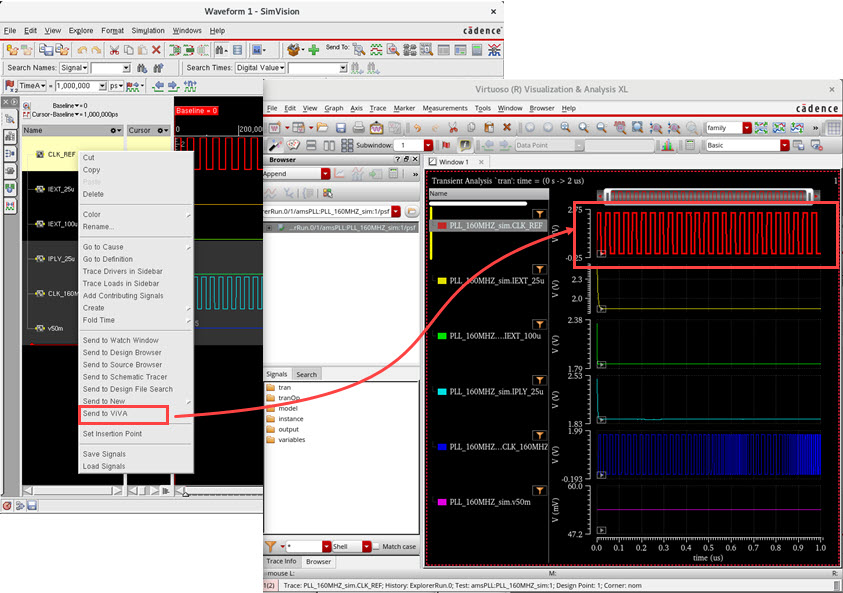
Task: Expand the family dropdown in Virtuoso toolbar
Action: point(747,128)
